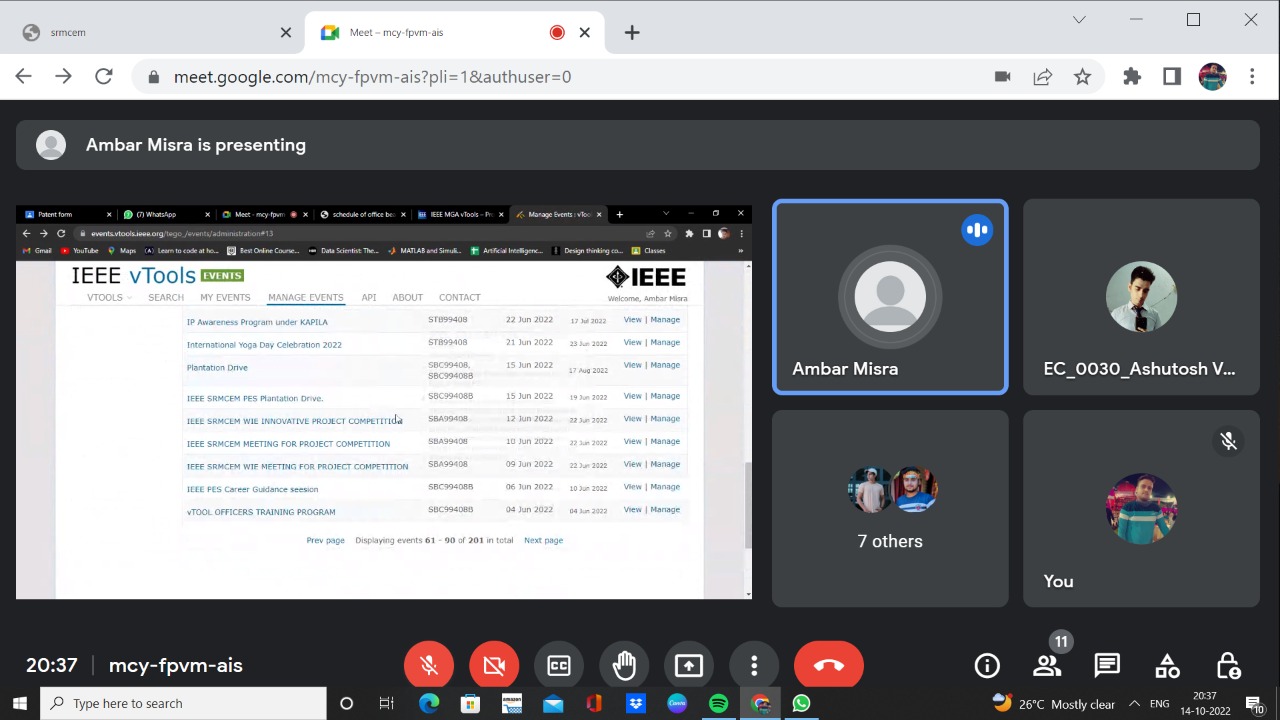Unmute the microphone in Meet
Screen dimensions: 1280x720
pos(429,666)
